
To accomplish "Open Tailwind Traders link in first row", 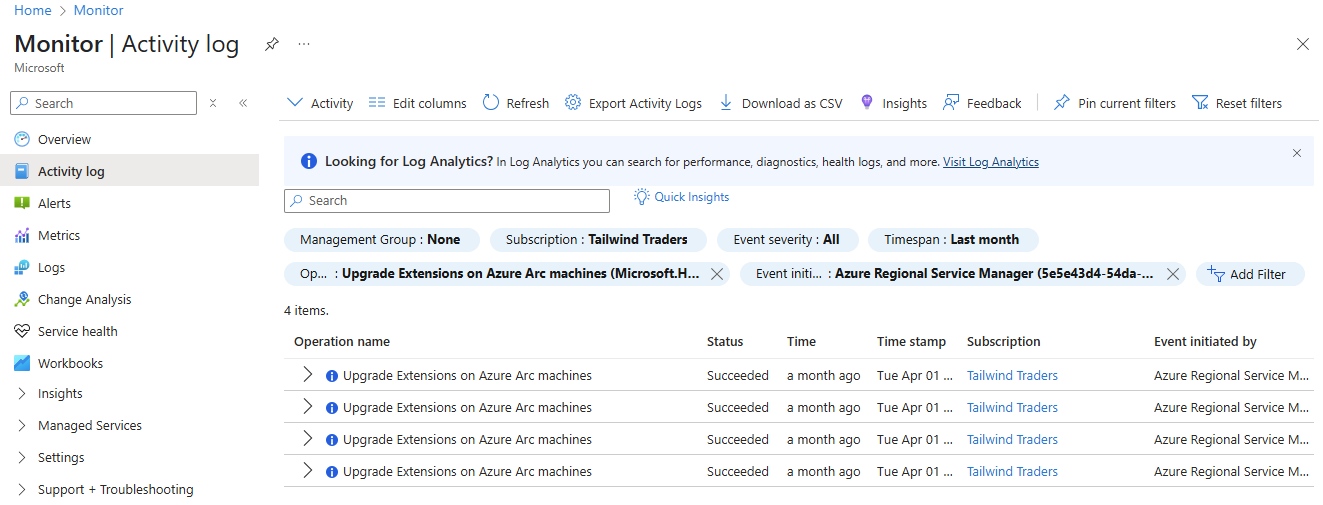I will pos(1012,376).
